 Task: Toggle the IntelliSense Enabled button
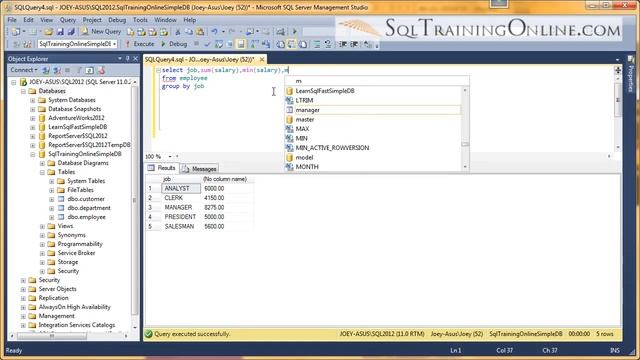pyautogui.click(x=241, y=44)
